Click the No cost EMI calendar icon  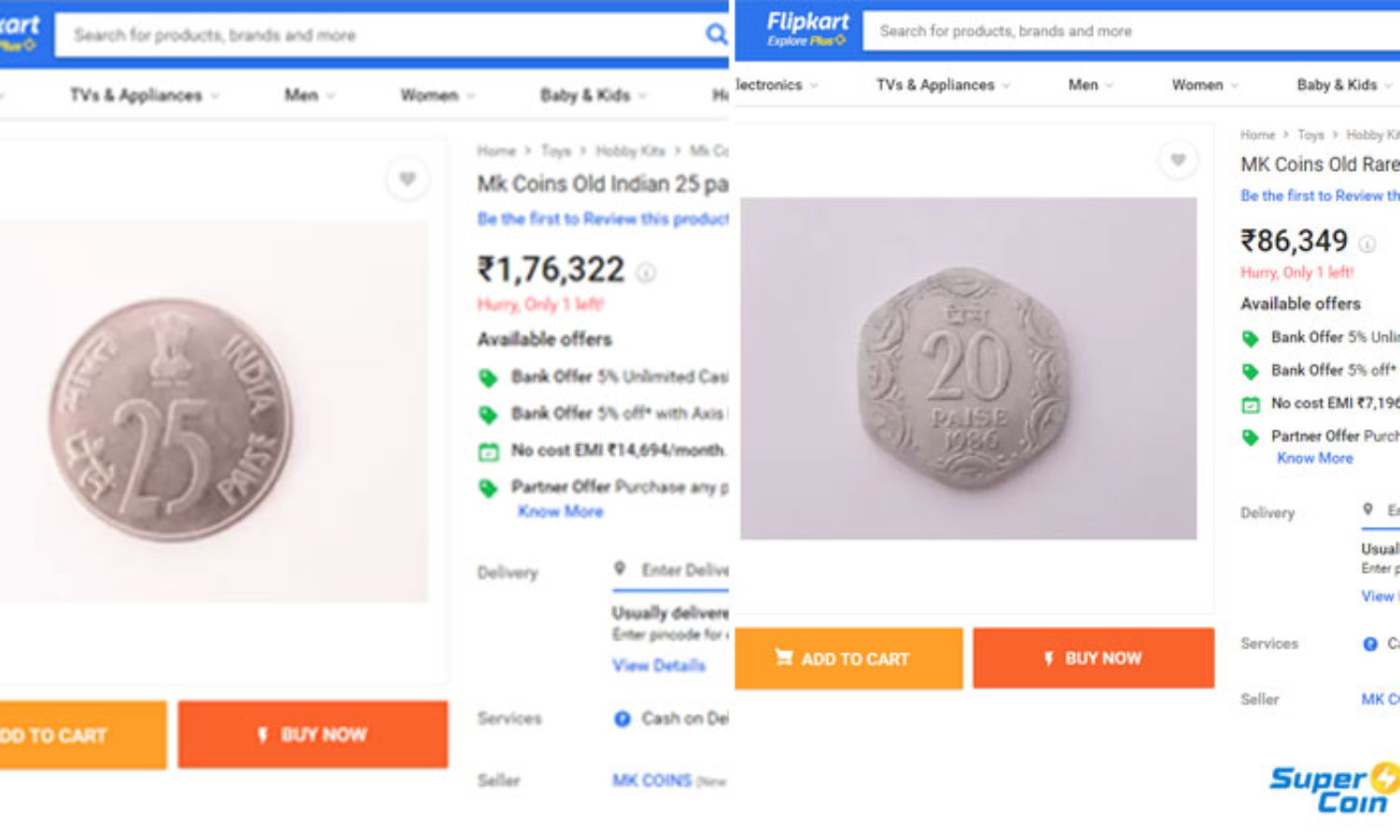488,452
